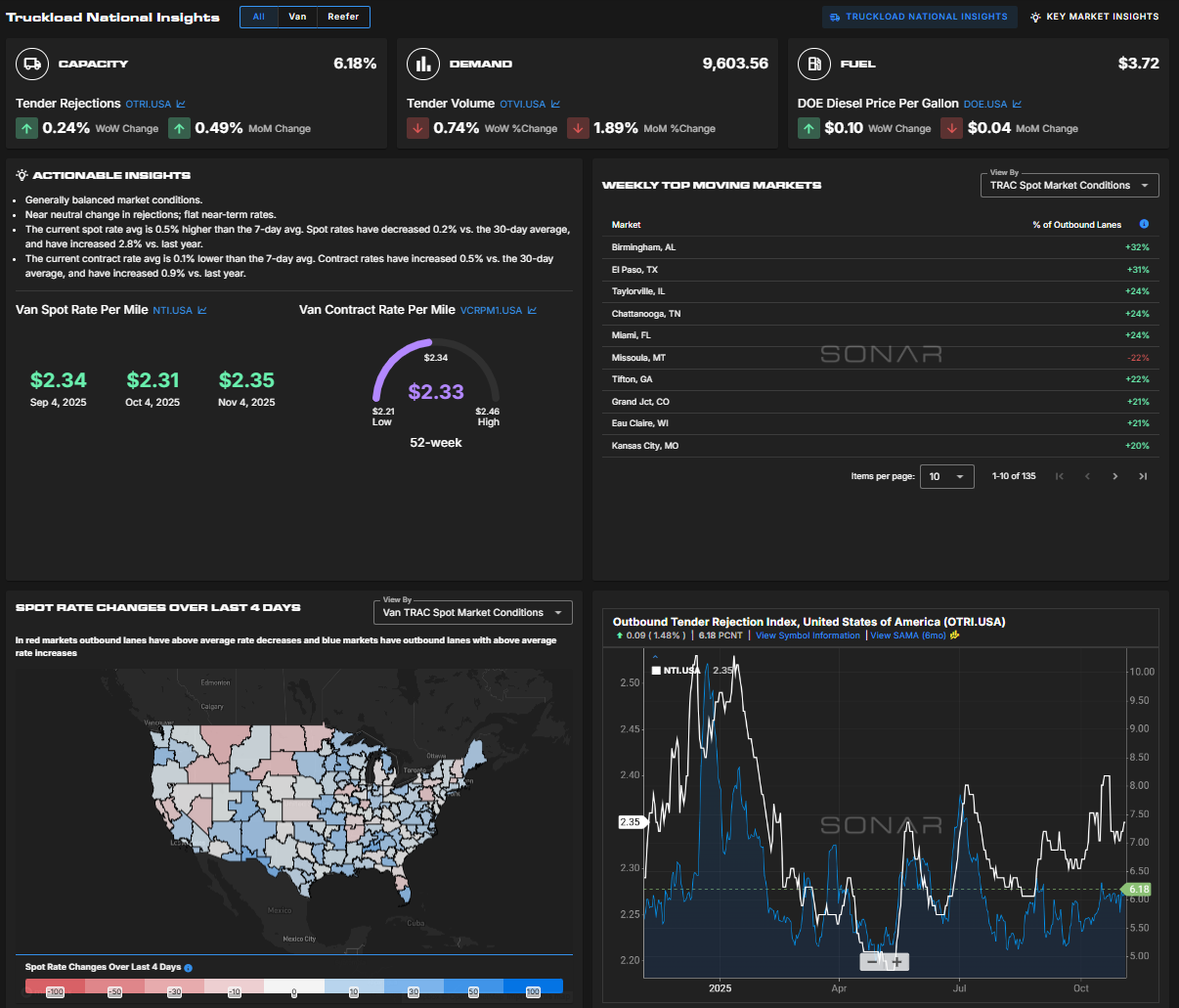The image size is (1179, 1008).
Task: Select the Reefer filter toggle
Action: coord(343,17)
